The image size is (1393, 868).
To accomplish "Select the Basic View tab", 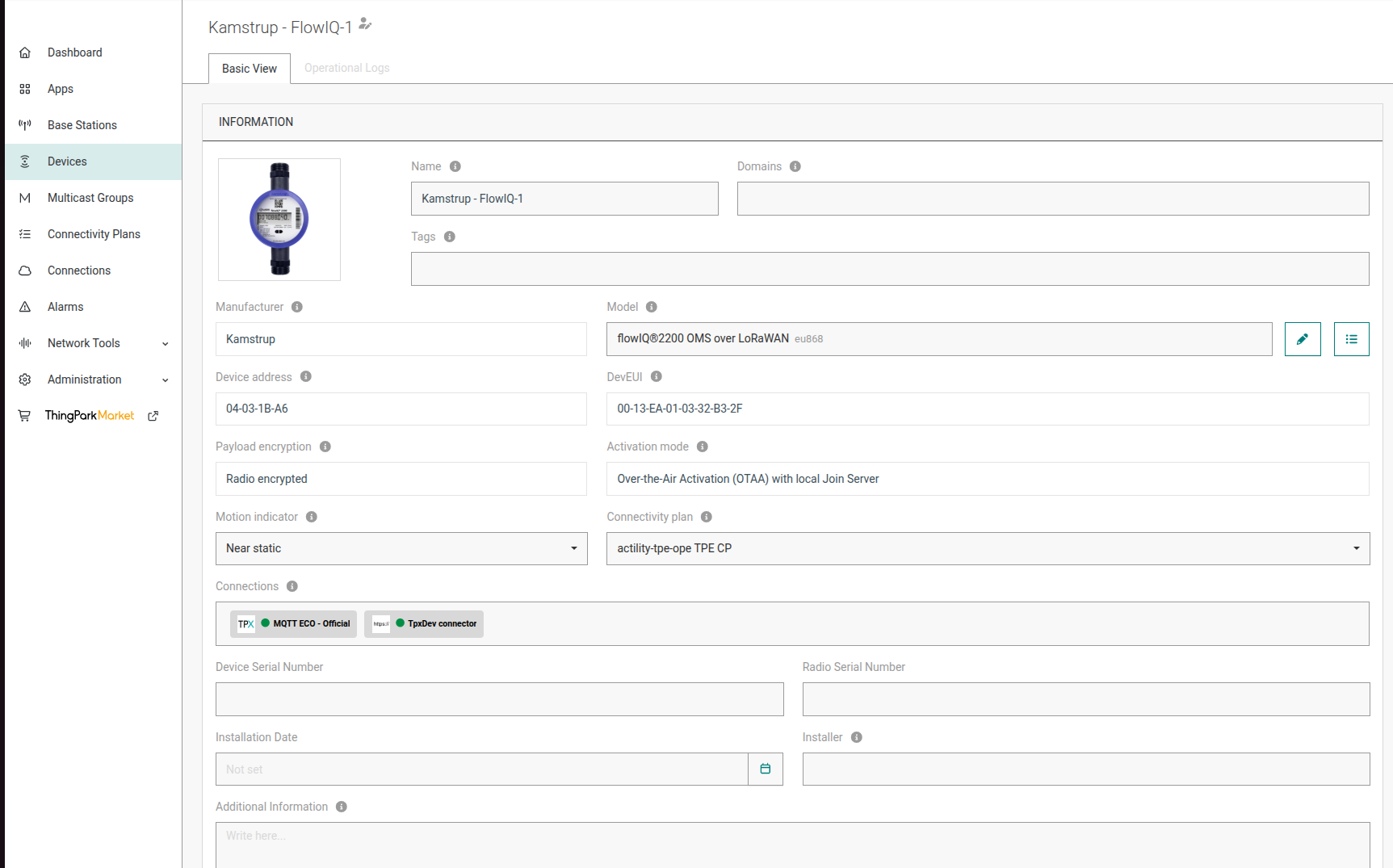I will pyautogui.click(x=250, y=69).
